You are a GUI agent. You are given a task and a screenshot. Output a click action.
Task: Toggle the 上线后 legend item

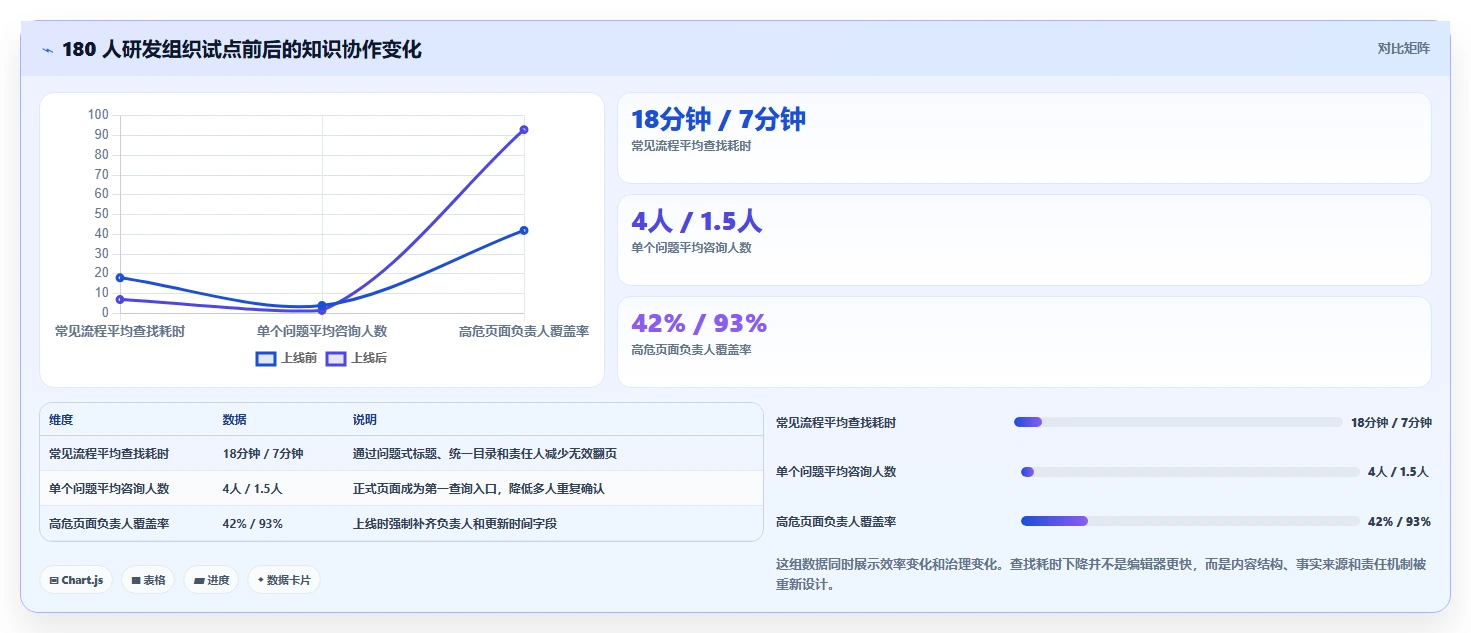[356, 358]
